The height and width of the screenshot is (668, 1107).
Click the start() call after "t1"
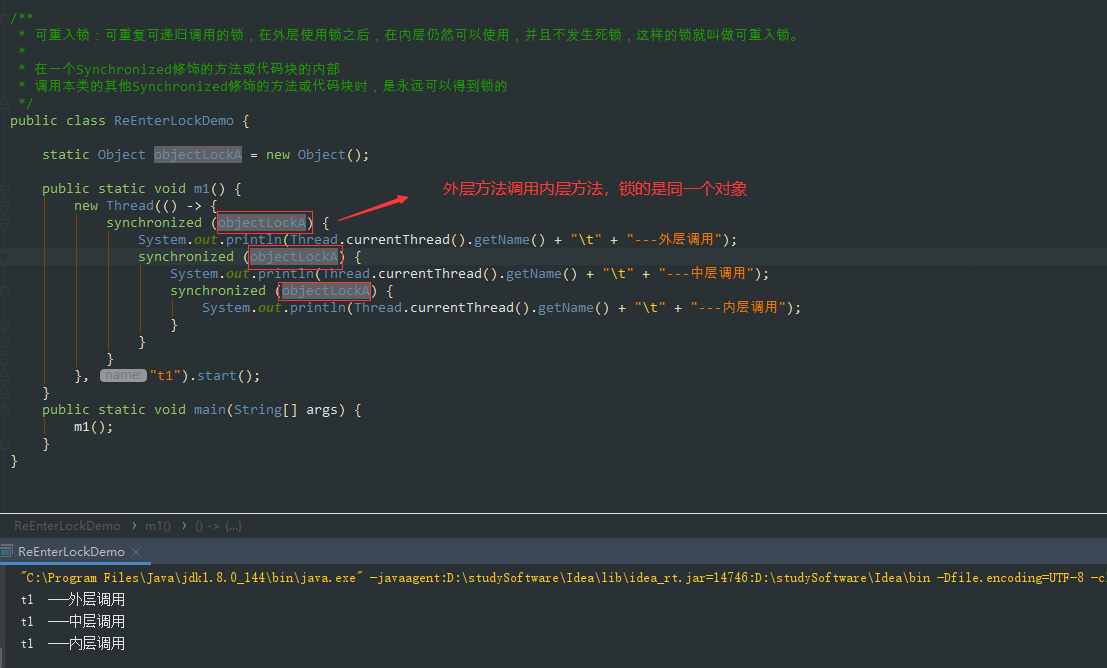click(225, 376)
